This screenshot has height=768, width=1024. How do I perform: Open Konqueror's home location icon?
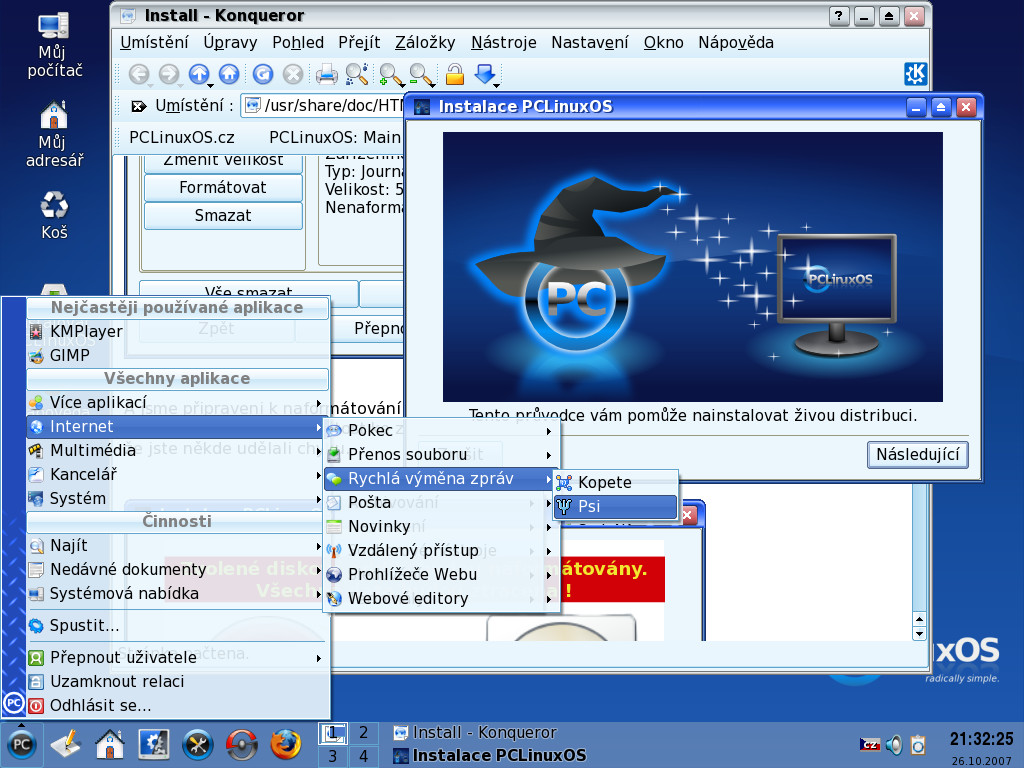(229, 74)
